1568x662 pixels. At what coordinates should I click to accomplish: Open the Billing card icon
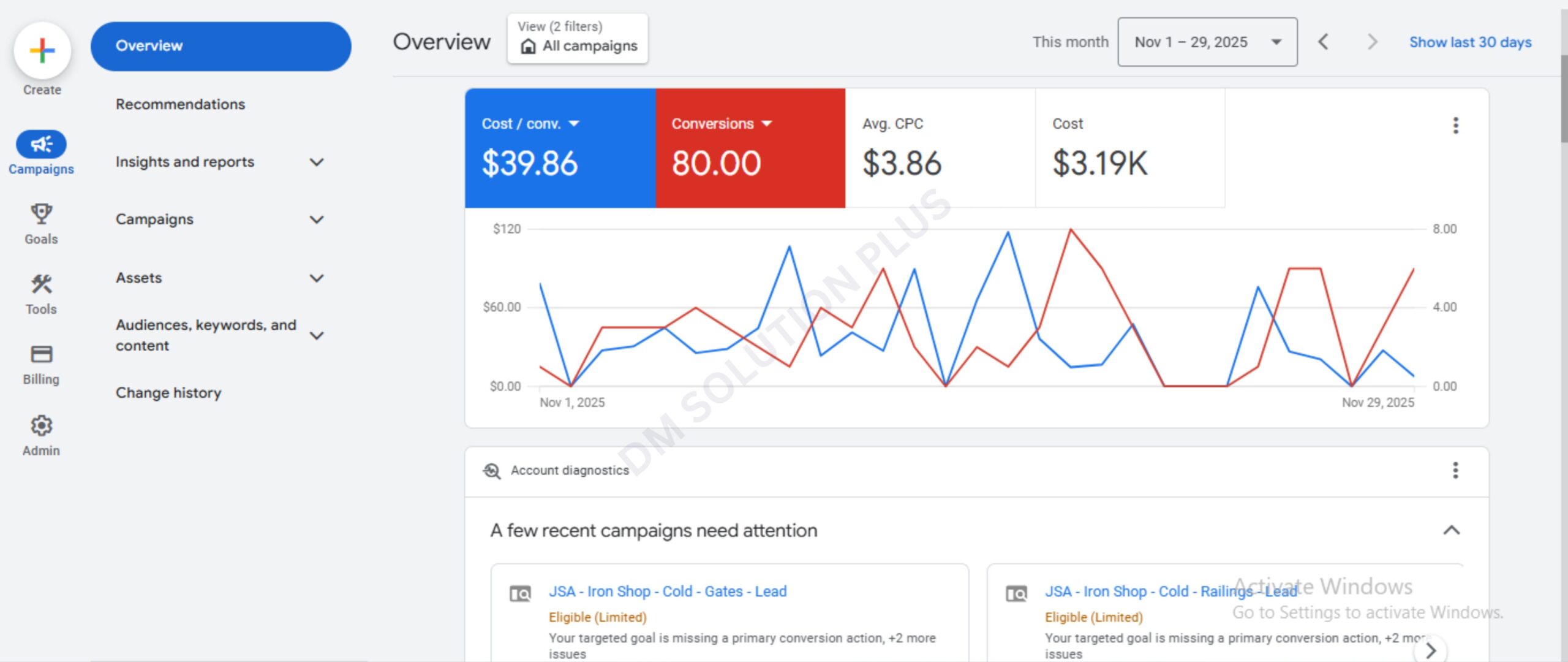pyautogui.click(x=41, y=354)
